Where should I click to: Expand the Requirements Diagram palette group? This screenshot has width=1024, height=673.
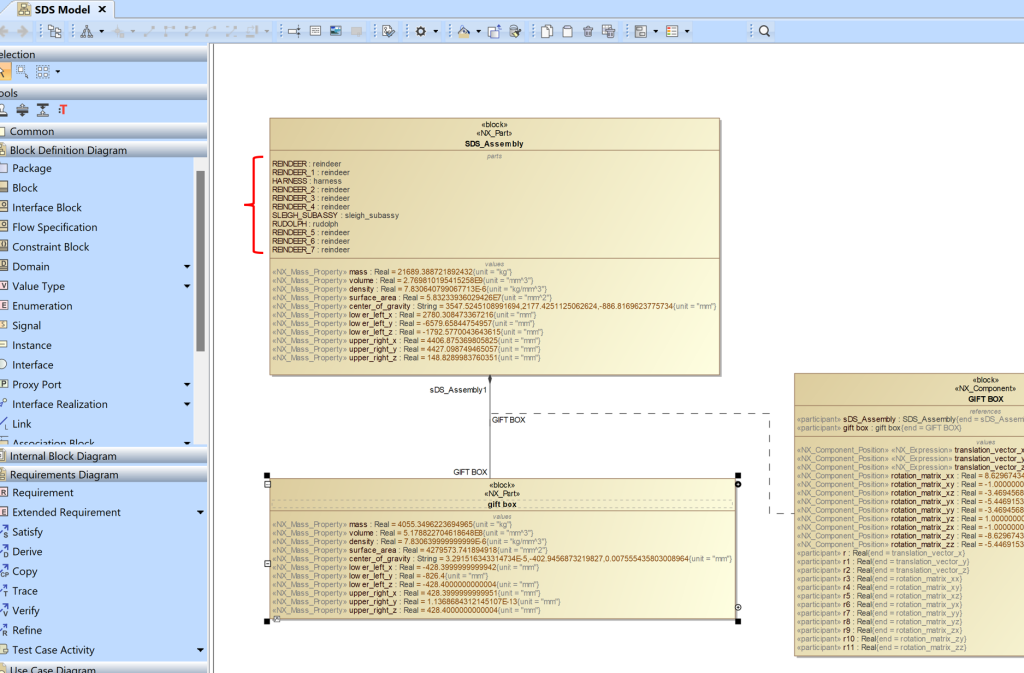[104, 475]
